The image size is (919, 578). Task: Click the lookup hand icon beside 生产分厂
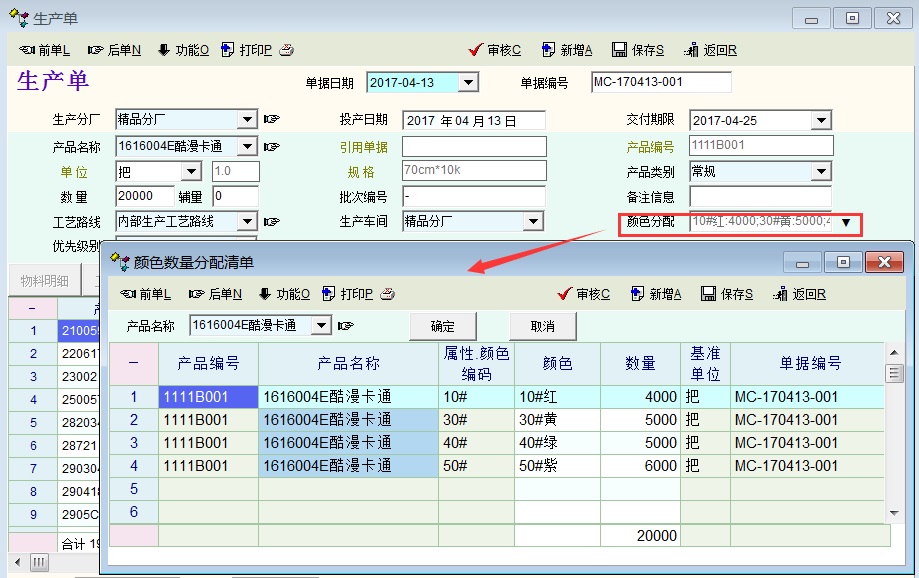271,120
